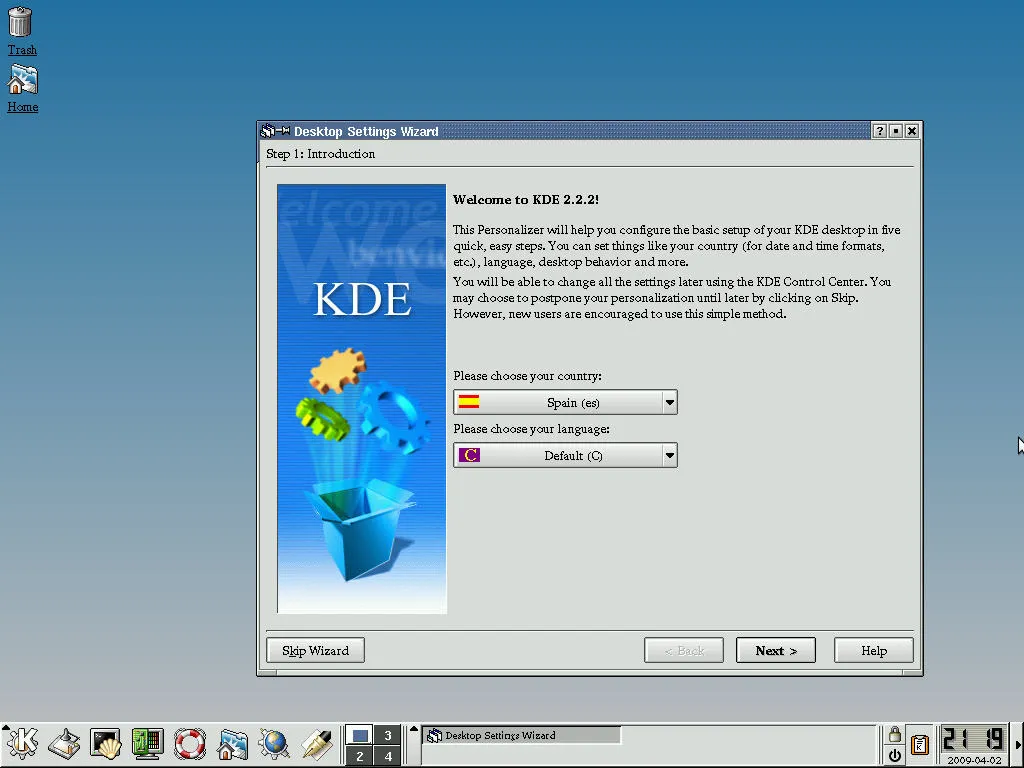Switch to virtual desktop 2
The width and height of the screenshot is (1024, 768).
click(360, 756)
